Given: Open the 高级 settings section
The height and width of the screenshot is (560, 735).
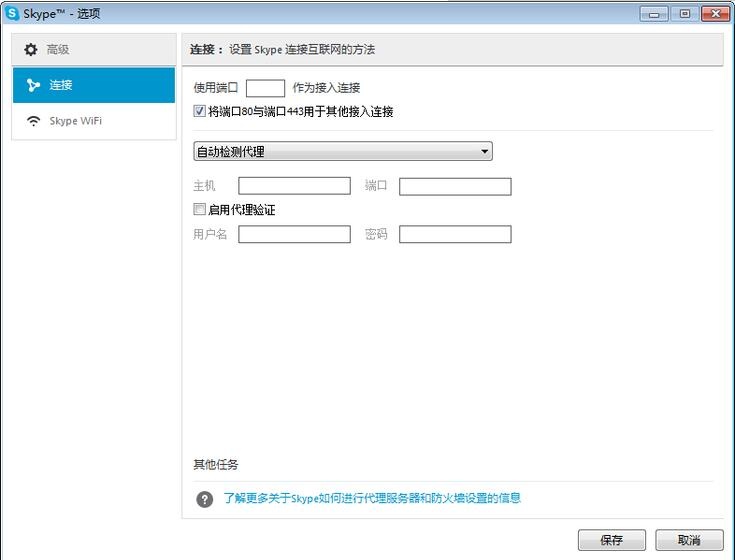Looking at the screenshot, I should (x=94, y=49).
